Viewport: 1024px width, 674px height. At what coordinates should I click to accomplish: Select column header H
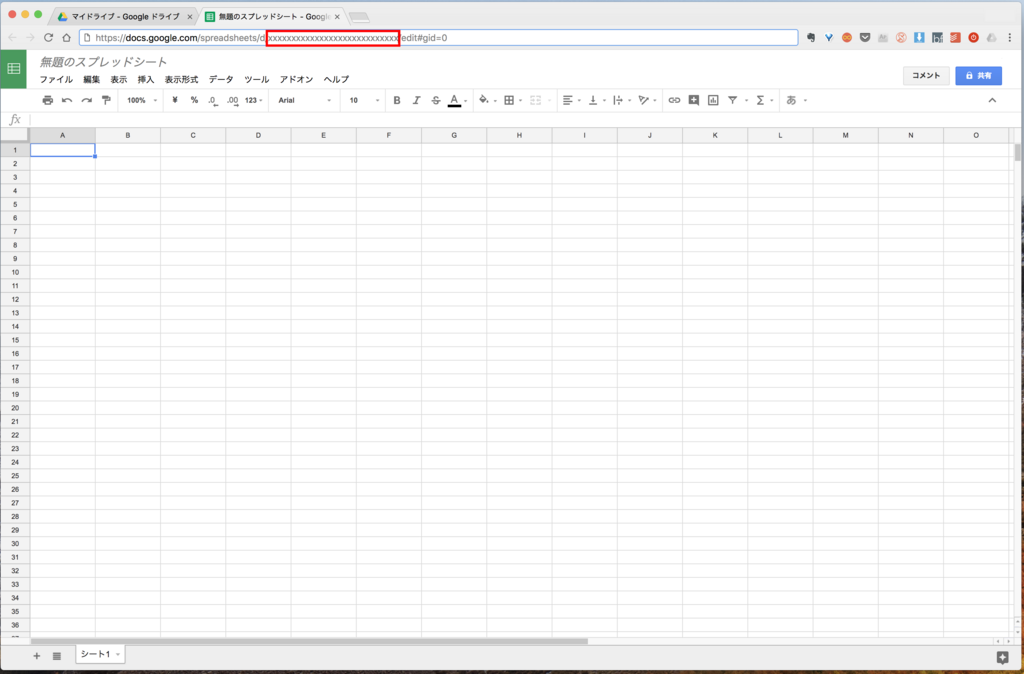click(519, 135)
